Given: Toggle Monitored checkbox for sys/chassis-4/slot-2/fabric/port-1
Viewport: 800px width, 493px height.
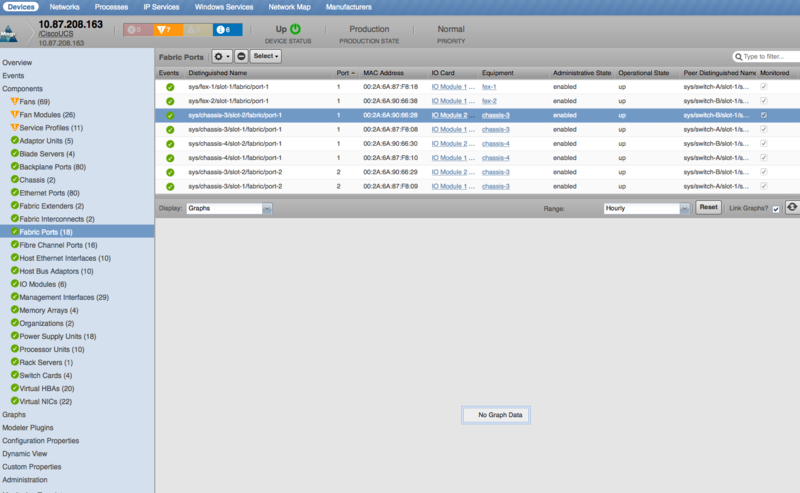Looking at the screenshot, I should pyautogui.click(x=764, y=144).
